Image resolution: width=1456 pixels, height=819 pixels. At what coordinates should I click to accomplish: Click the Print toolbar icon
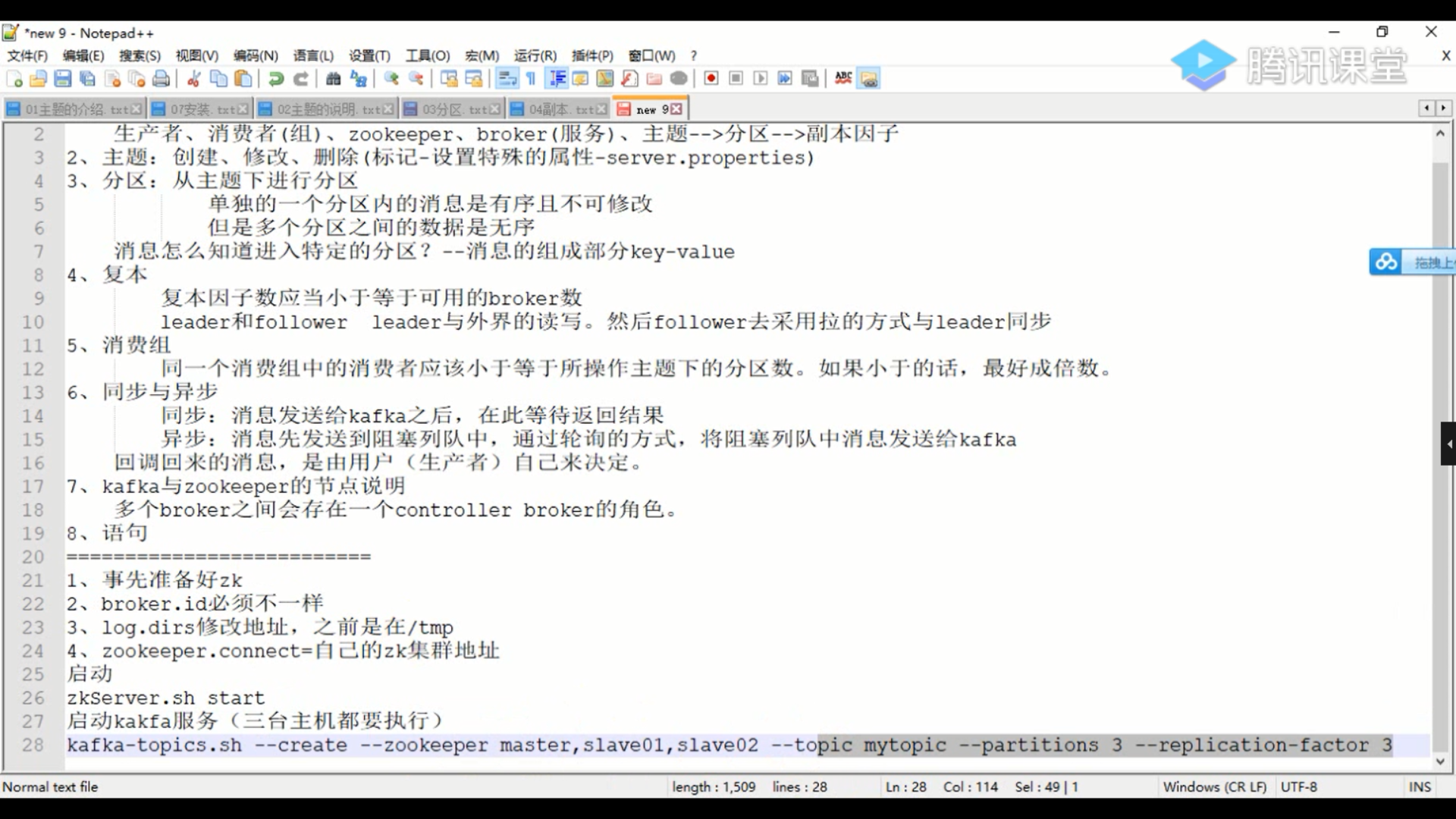(161, 79)
